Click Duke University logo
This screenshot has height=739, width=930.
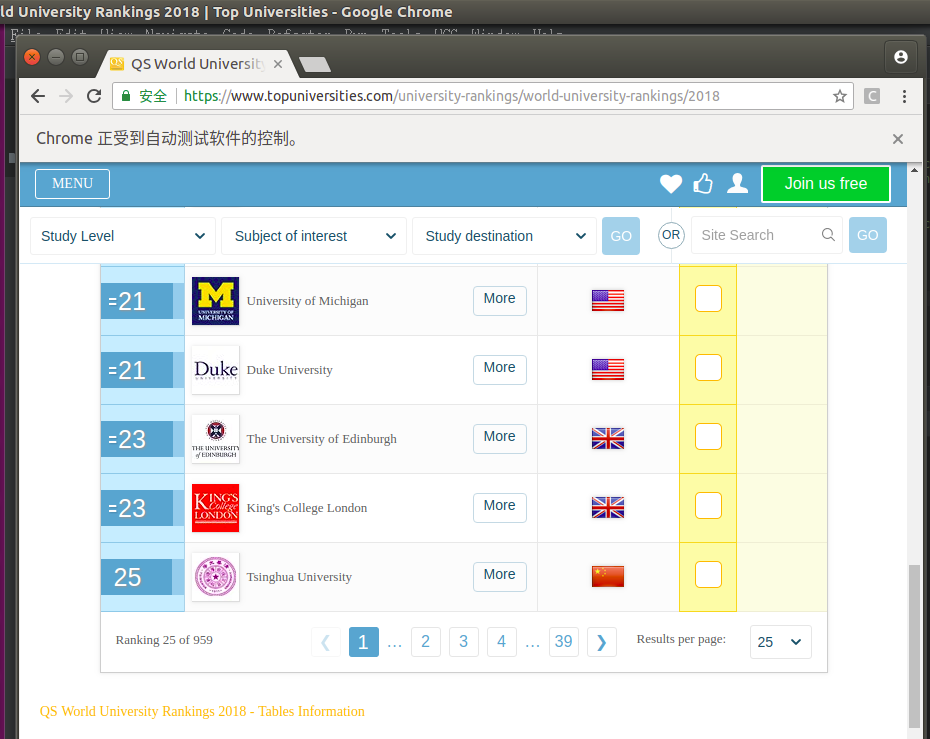pos(215,370)
